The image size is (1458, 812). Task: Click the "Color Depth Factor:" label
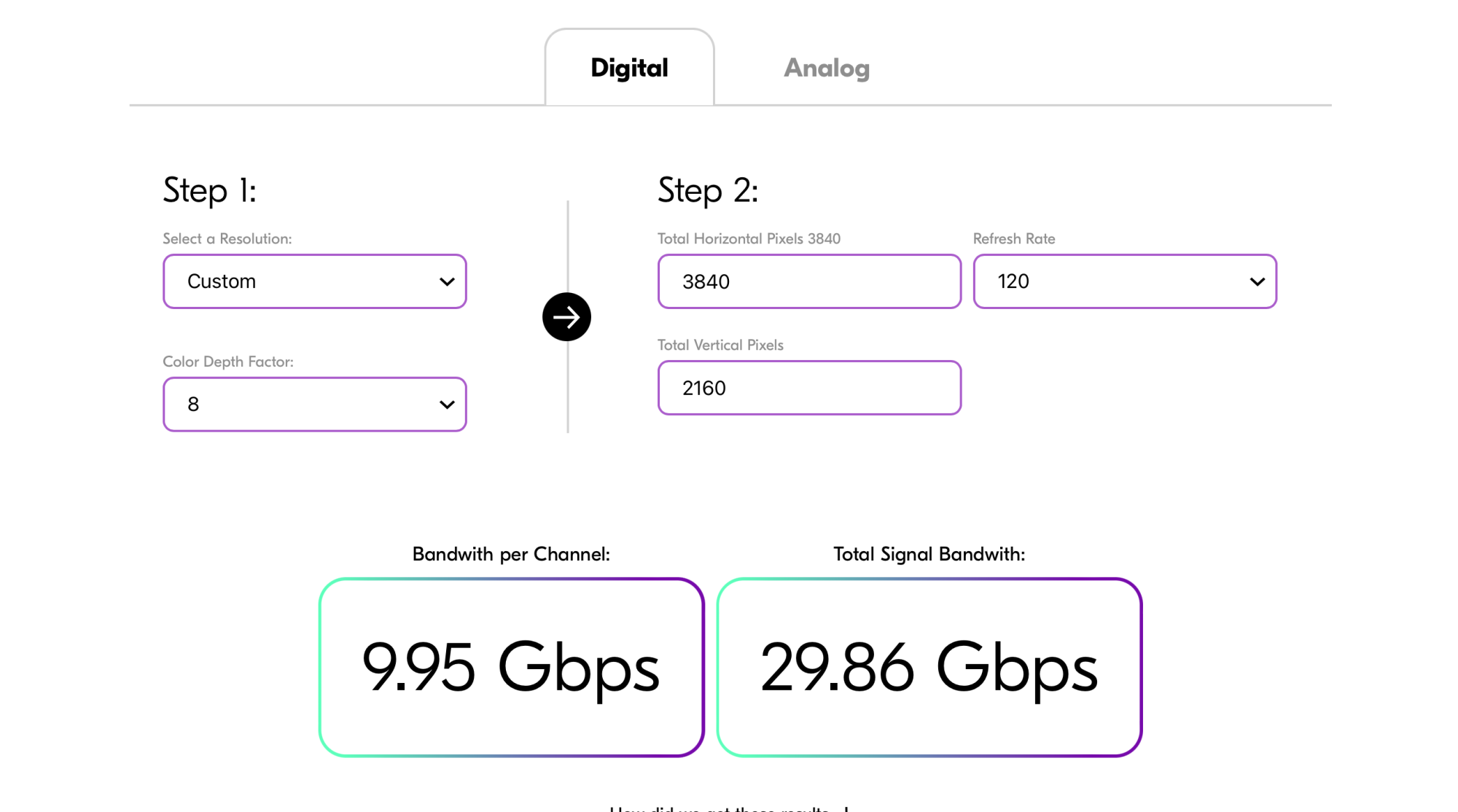227,362
